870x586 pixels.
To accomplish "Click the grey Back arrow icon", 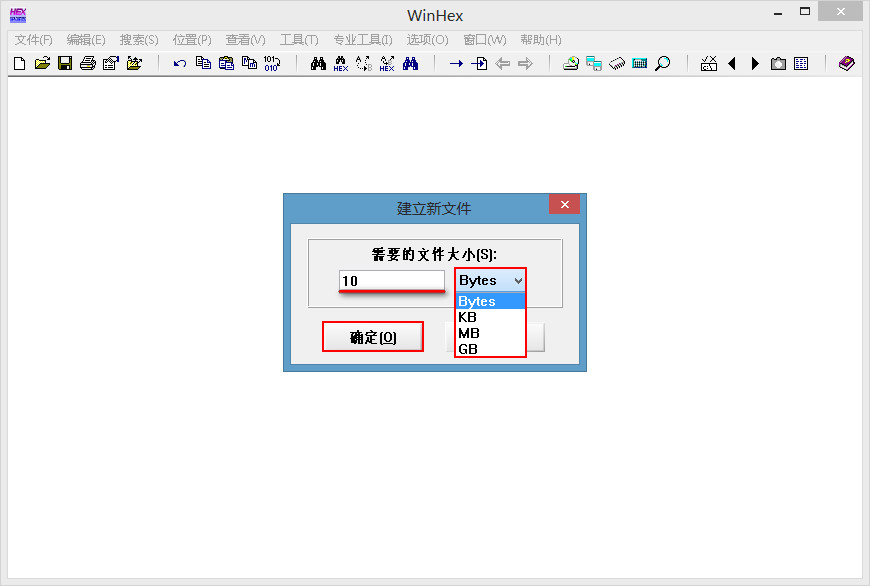I will 503,64.
